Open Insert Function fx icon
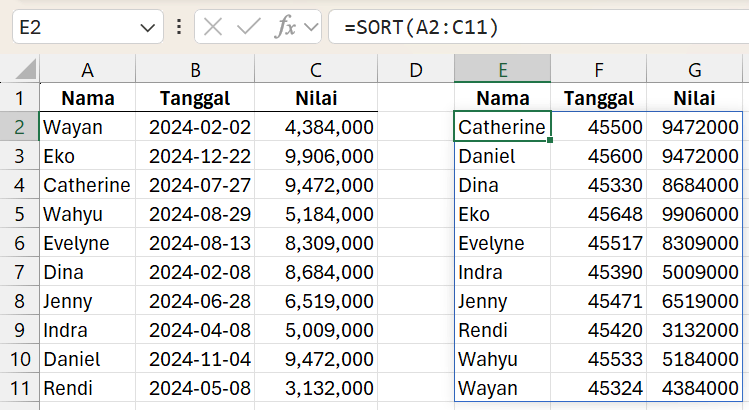The image size is (749, 410). pyautogui.click(x=285, y=27)
